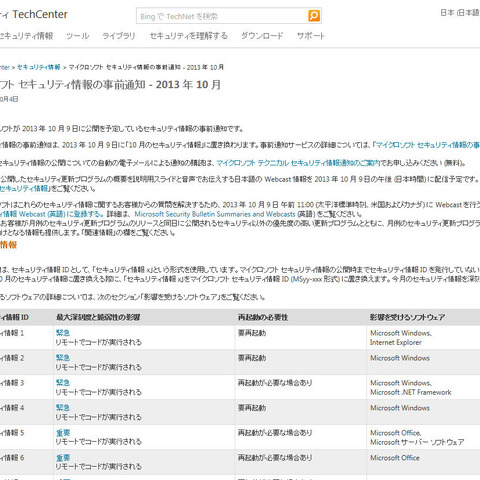
Task: Click 緊急 link in bulletin 3 row
Action: tap(63, 383)
